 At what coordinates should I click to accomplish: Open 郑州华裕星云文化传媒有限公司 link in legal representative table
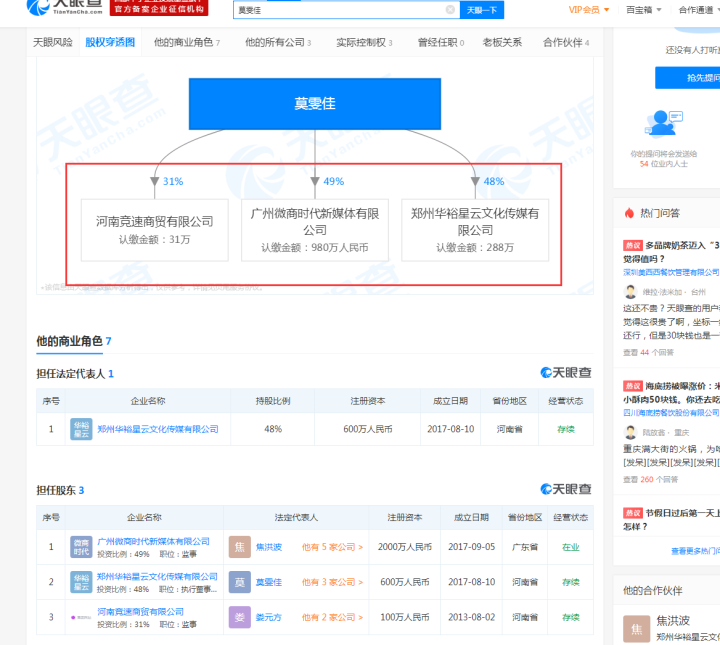click(x=158, y=429)
